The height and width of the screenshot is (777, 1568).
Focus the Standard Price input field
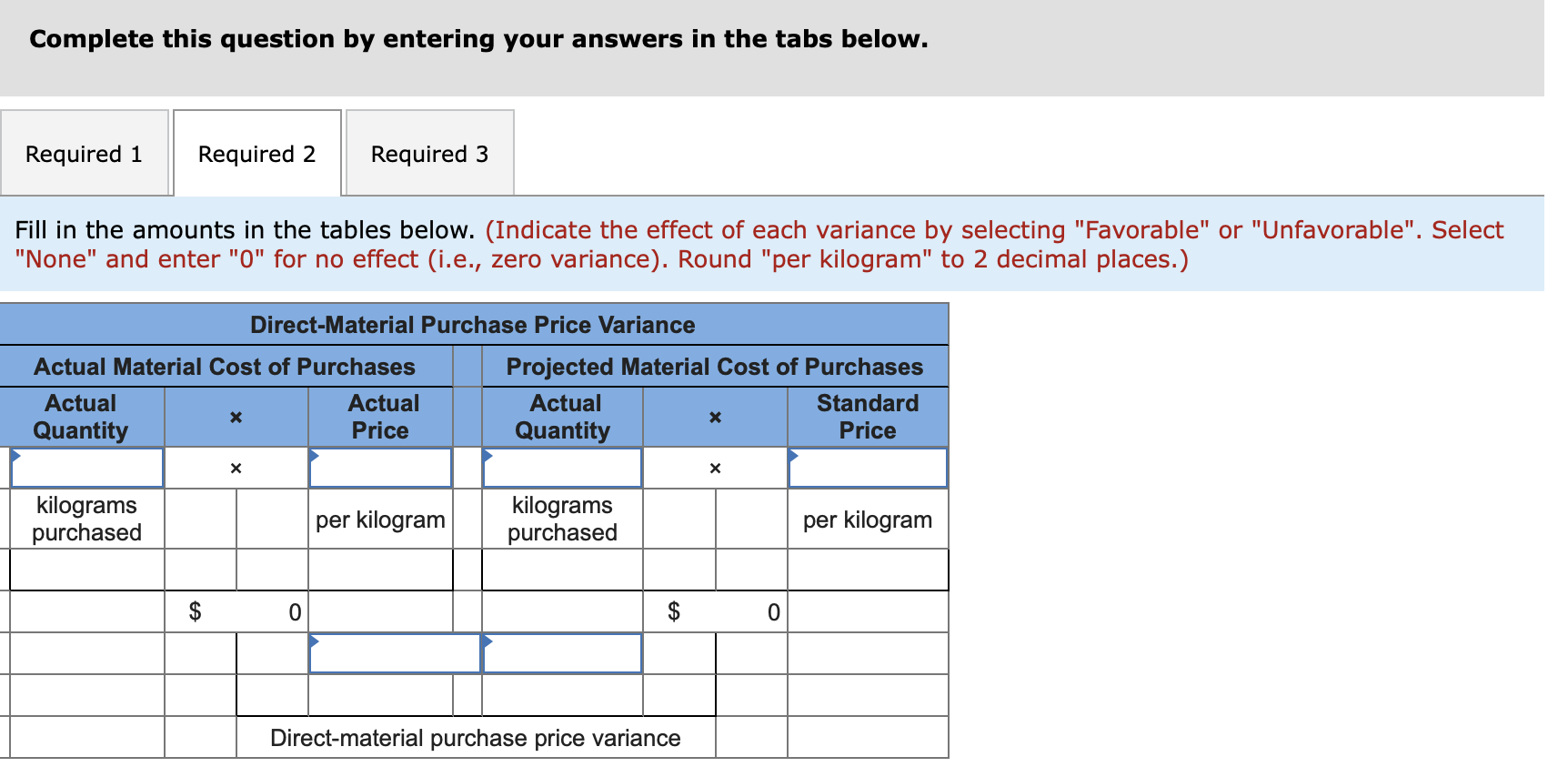(868, 469)
